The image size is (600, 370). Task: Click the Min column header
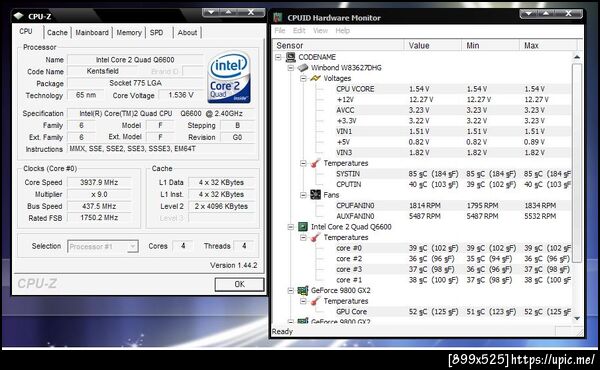point(491,46)
